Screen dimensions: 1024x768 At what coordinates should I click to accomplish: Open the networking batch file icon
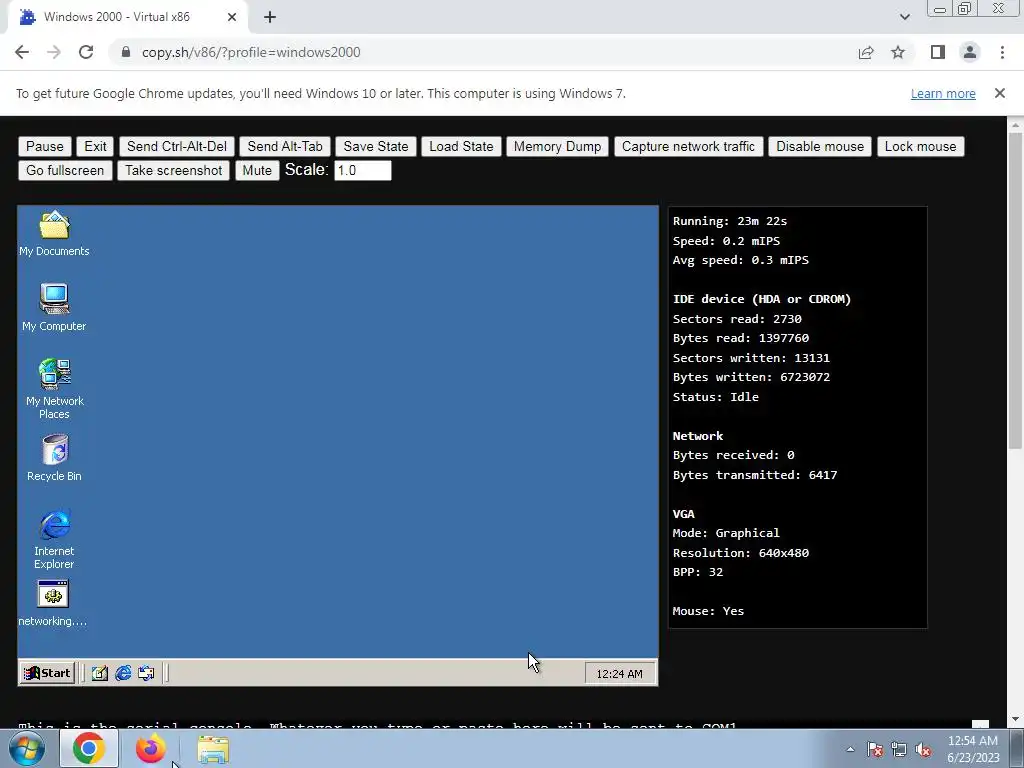(x=53, y=604)
